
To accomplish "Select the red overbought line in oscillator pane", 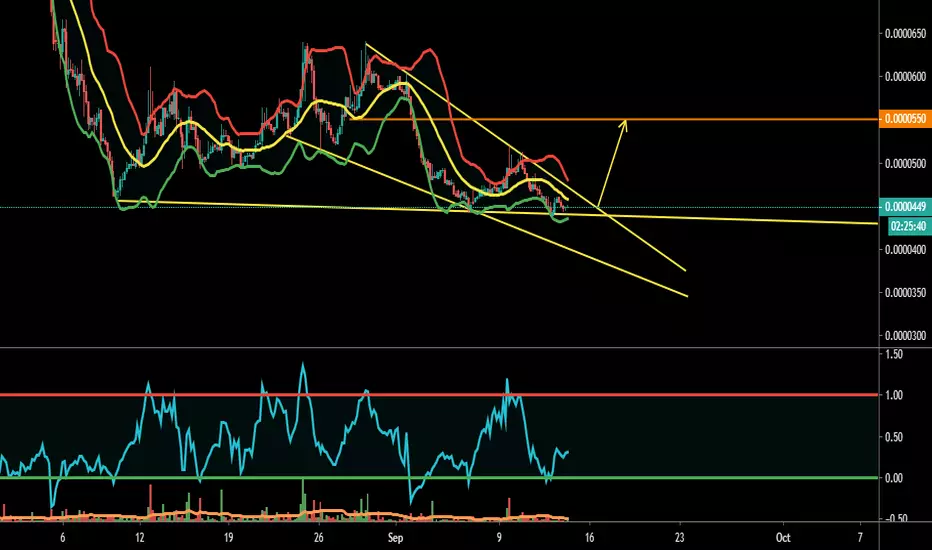I will [x=439, y=395].
